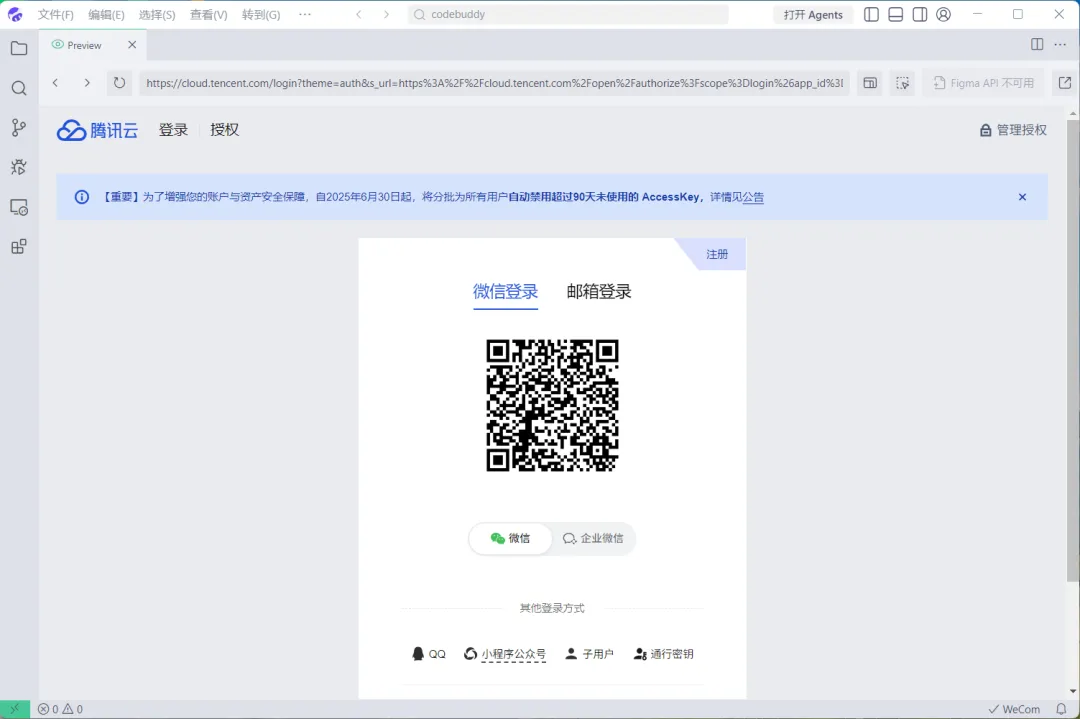Viewport: 1080px width, 719px height.
Task: Open the 公告 link in the notice
Action: pos(753,197)
